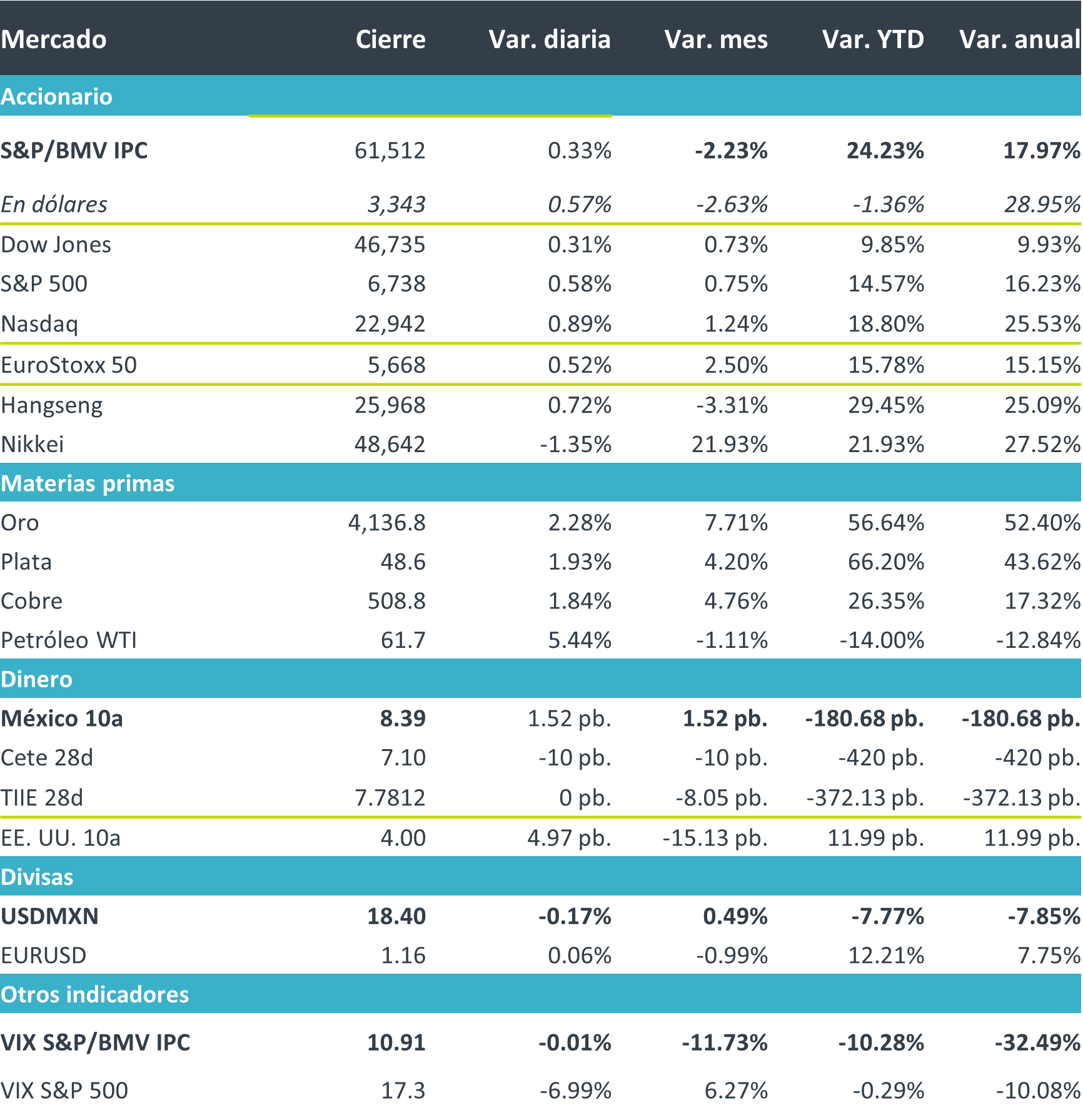The width and height of the screenshot is (1083, 1120).
Task: Click the Petróleo WTI row label
Action: 69,640
